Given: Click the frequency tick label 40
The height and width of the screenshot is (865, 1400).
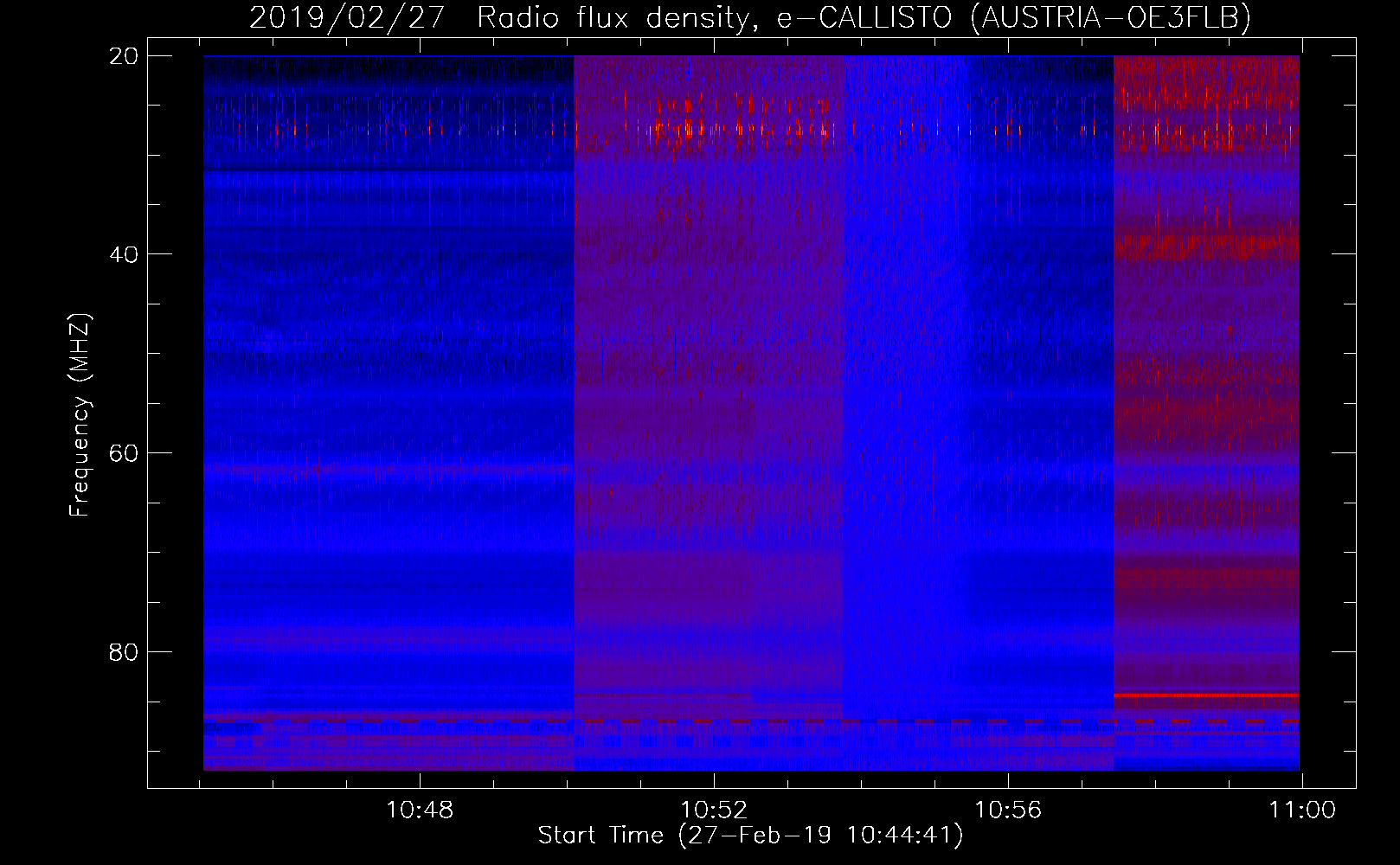Looking at the screenshot, I should pyautogui.click(x=124, y=254).
